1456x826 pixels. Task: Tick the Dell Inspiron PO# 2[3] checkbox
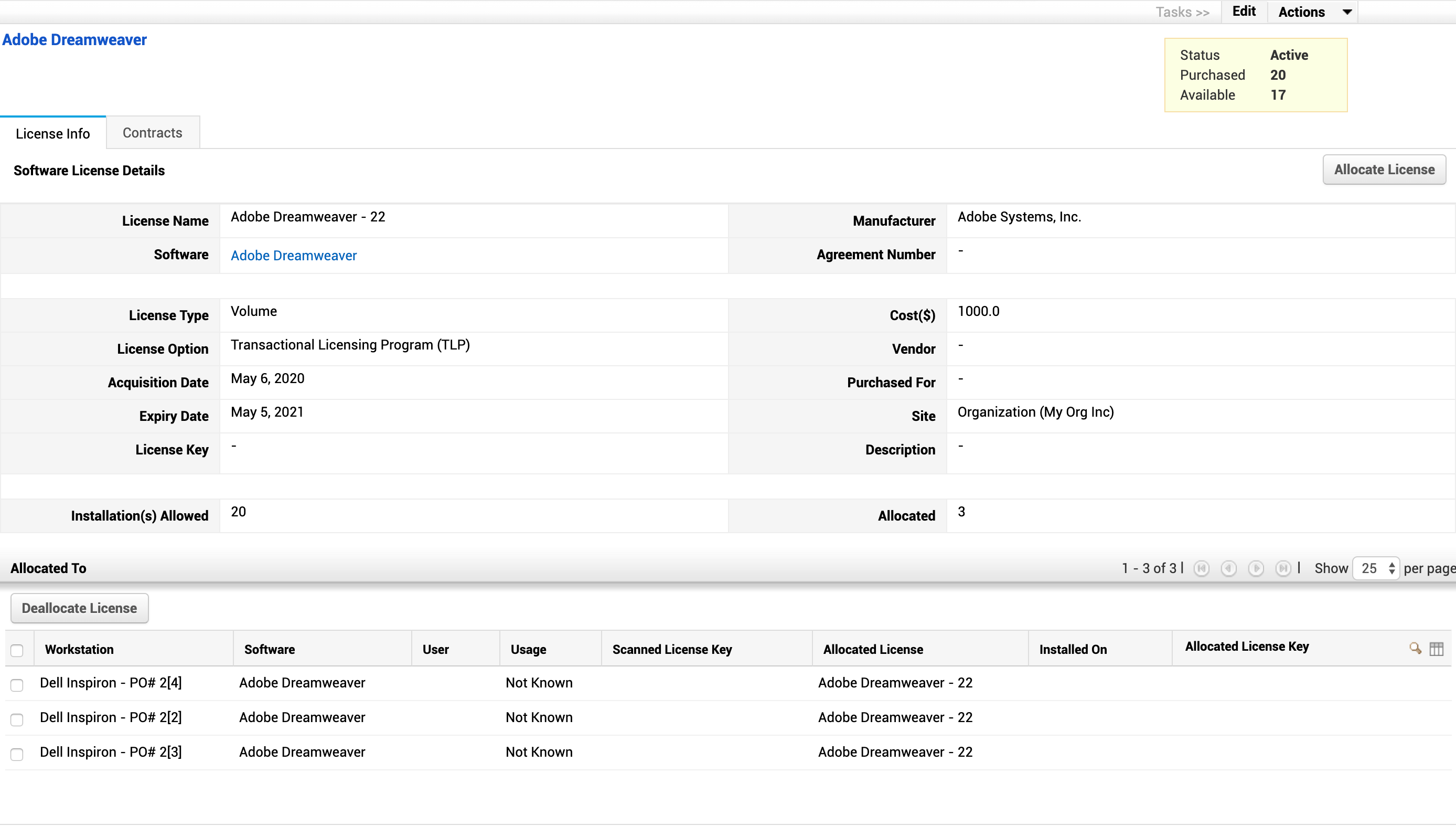(x=17, y=754)
